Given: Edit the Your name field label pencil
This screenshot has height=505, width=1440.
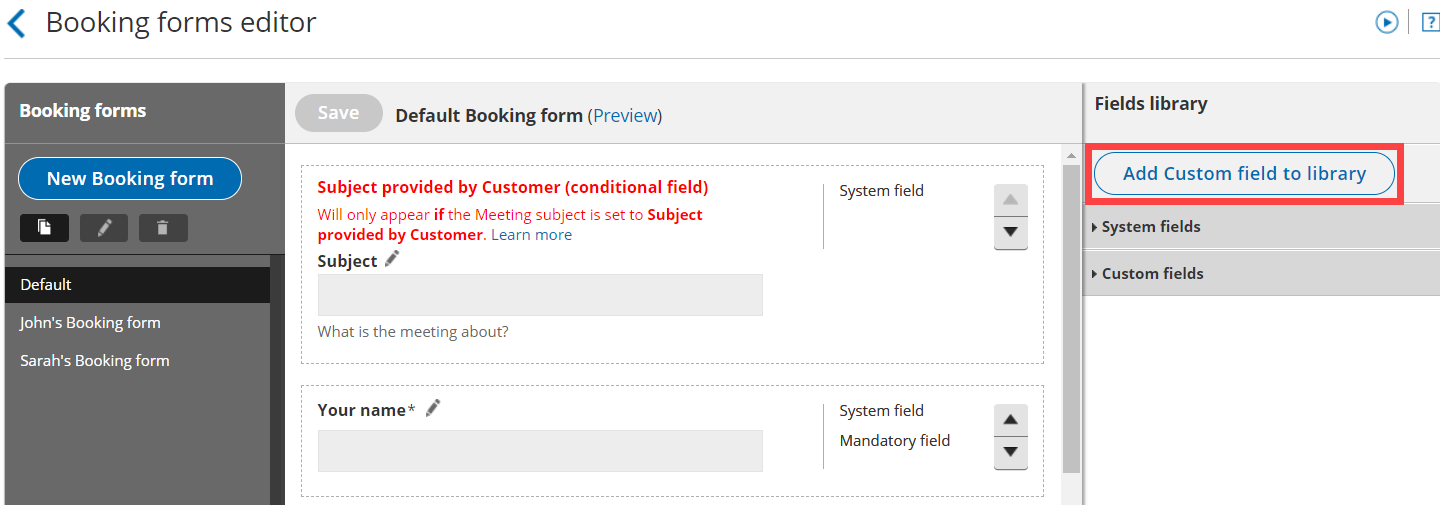Looking at the screenshot, I should pos(432,408).
